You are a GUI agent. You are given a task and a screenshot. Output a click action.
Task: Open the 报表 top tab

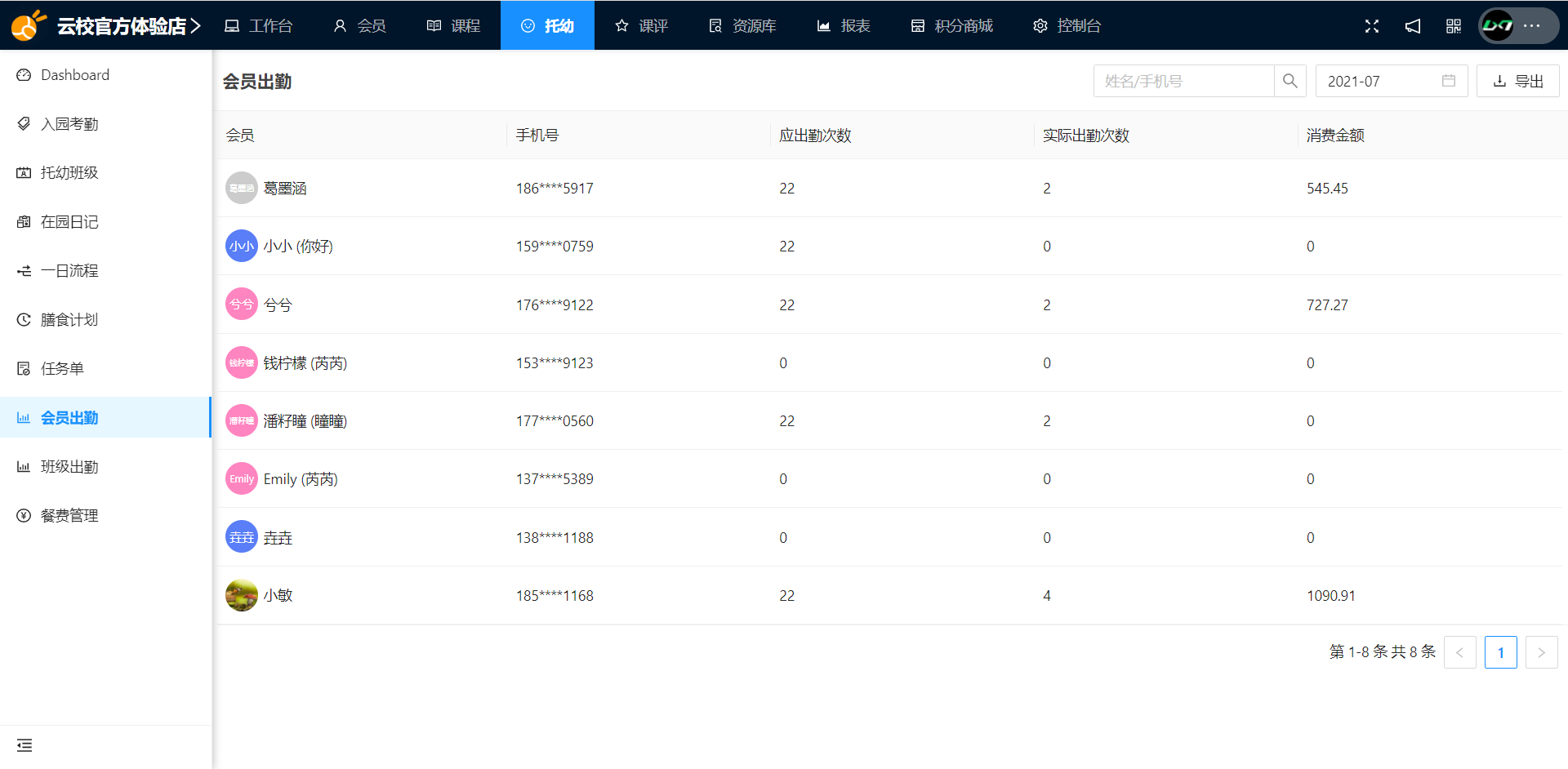(844, 26)
